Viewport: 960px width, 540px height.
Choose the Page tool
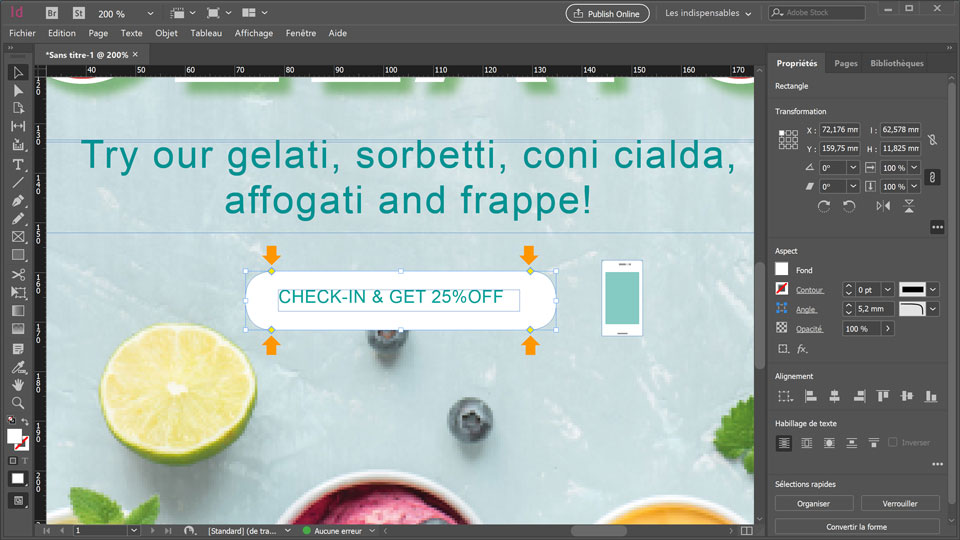(18, 108)
